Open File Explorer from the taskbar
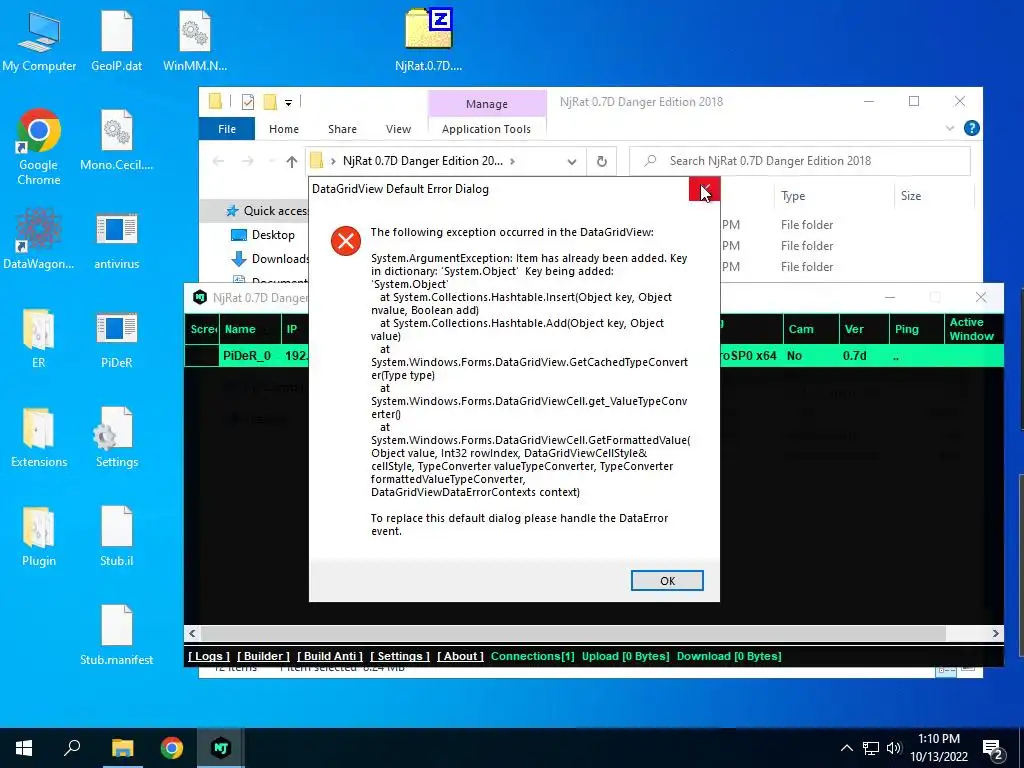The image size is (1024, 768). coord(122,748)
